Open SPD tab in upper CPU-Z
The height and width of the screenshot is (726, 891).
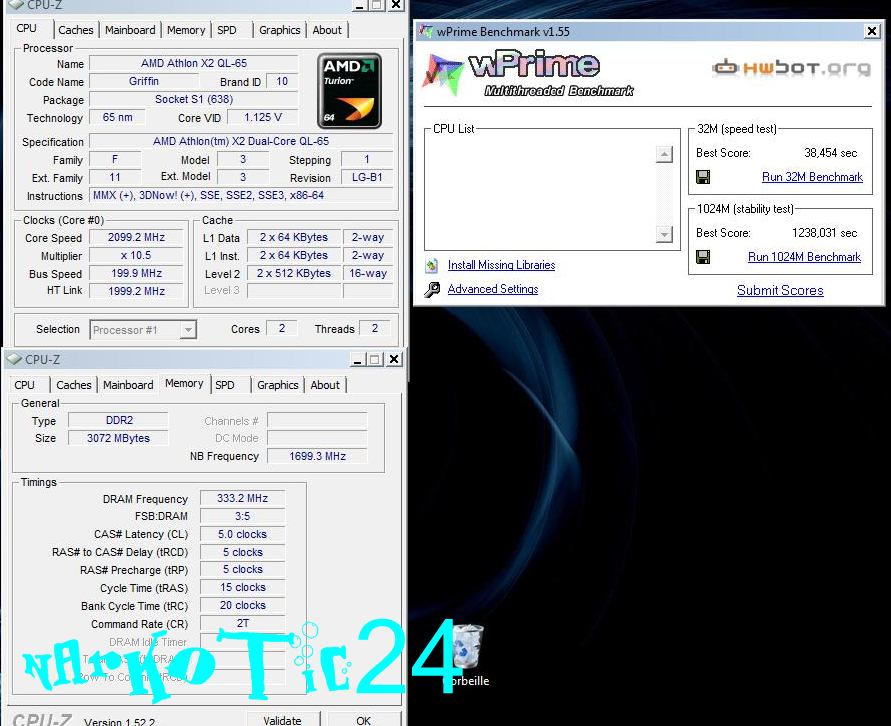tap(227, 30)
